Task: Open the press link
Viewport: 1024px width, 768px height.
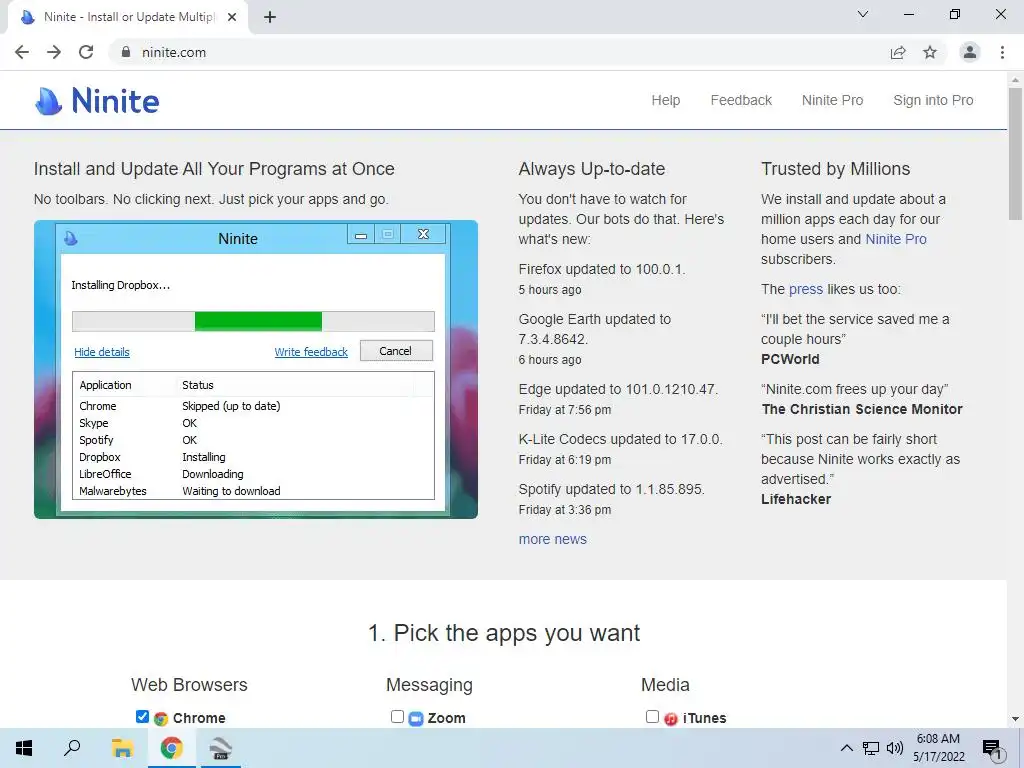Action: pyautogui.click(x=806, y=289)
